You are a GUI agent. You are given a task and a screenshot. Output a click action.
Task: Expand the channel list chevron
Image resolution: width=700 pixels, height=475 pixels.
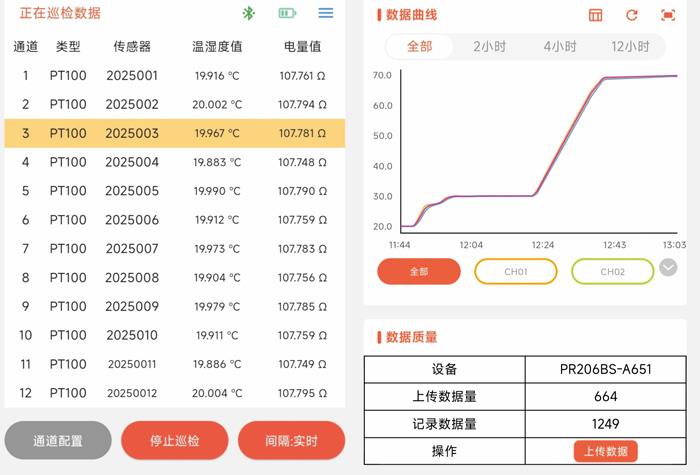tap(668, 268)
